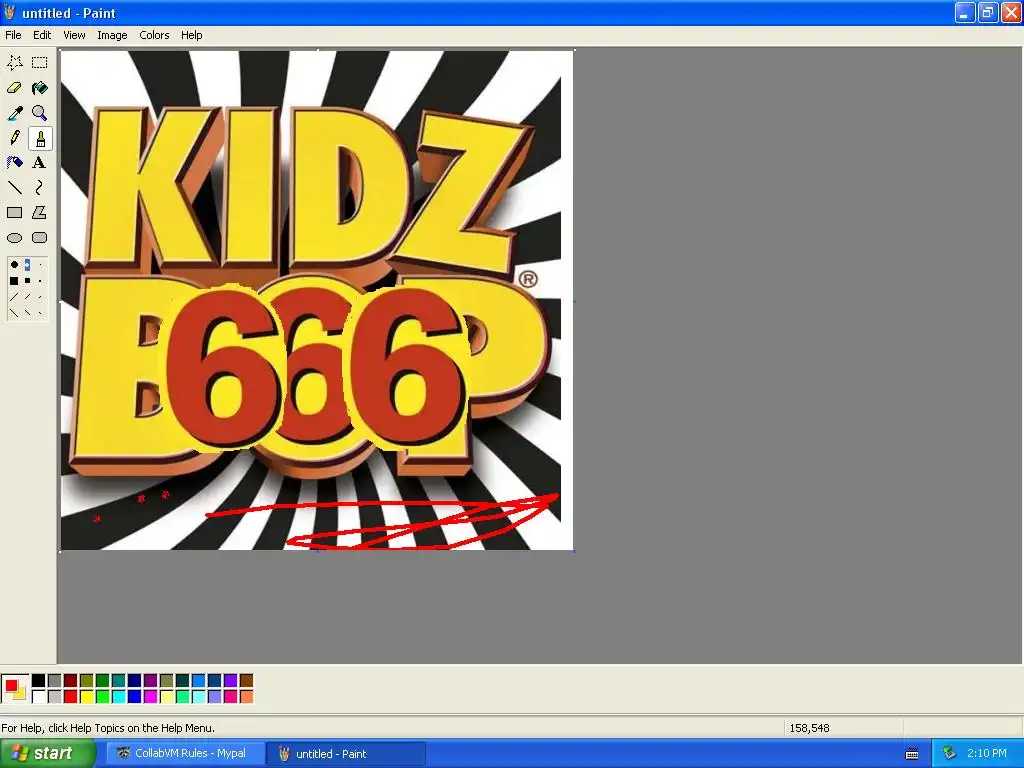Choose the bright red palette color
This screenshot has height=768, width=1024.
(x=71, y=697)
